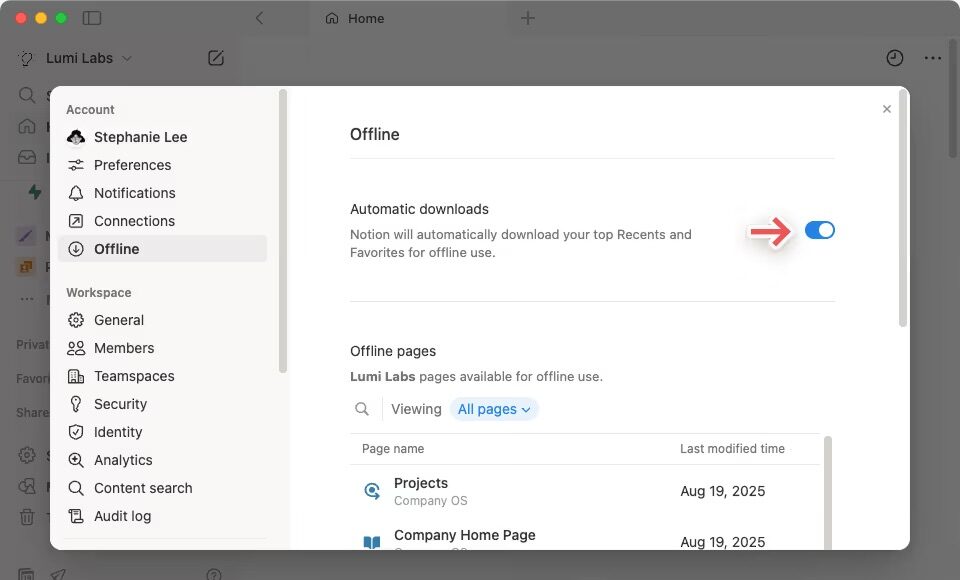Toggle the Automatic downloads switch
The width and height of the screenshot is (960, 580).
coord(819,230)
